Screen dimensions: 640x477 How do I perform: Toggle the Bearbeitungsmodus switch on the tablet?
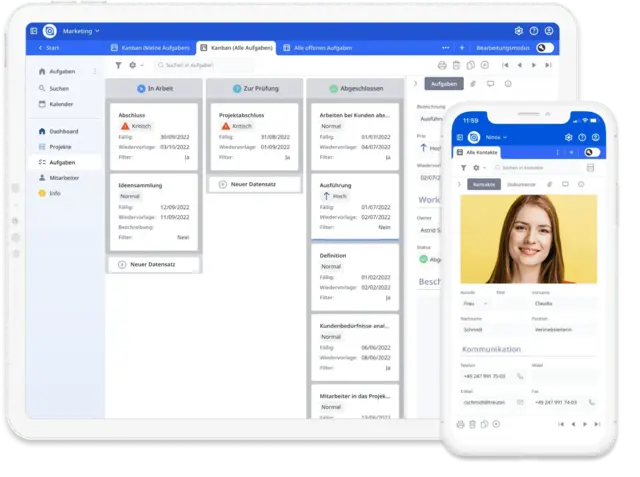tap(544, 47)
